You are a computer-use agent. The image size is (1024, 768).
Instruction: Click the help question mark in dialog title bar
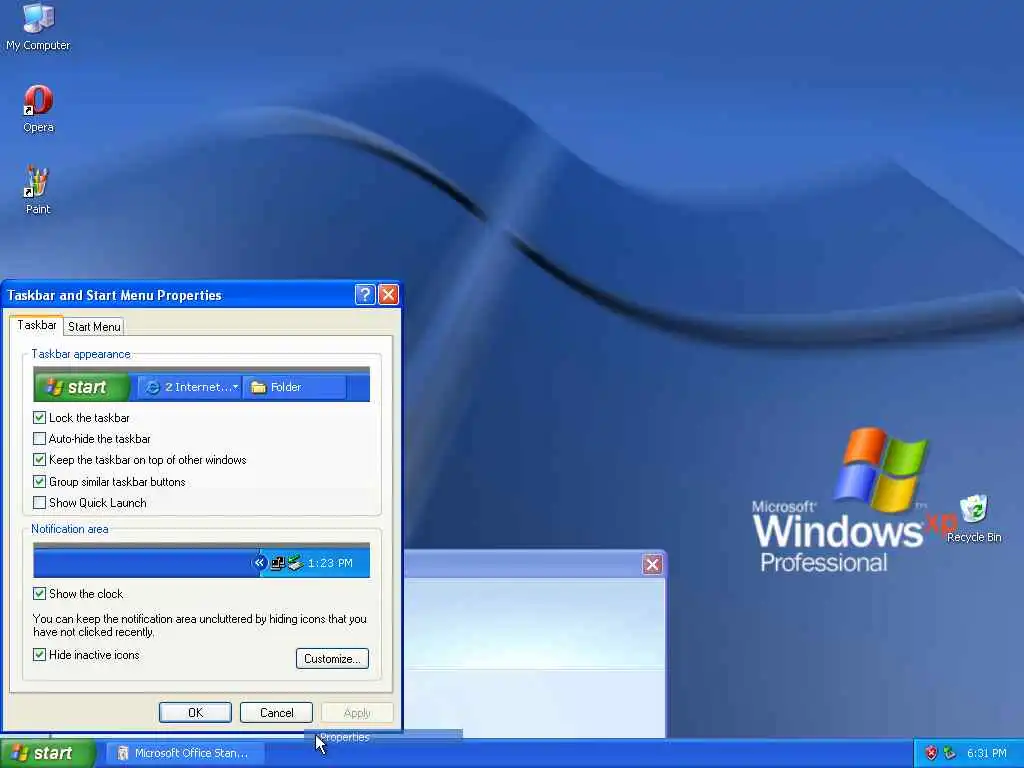365,295
